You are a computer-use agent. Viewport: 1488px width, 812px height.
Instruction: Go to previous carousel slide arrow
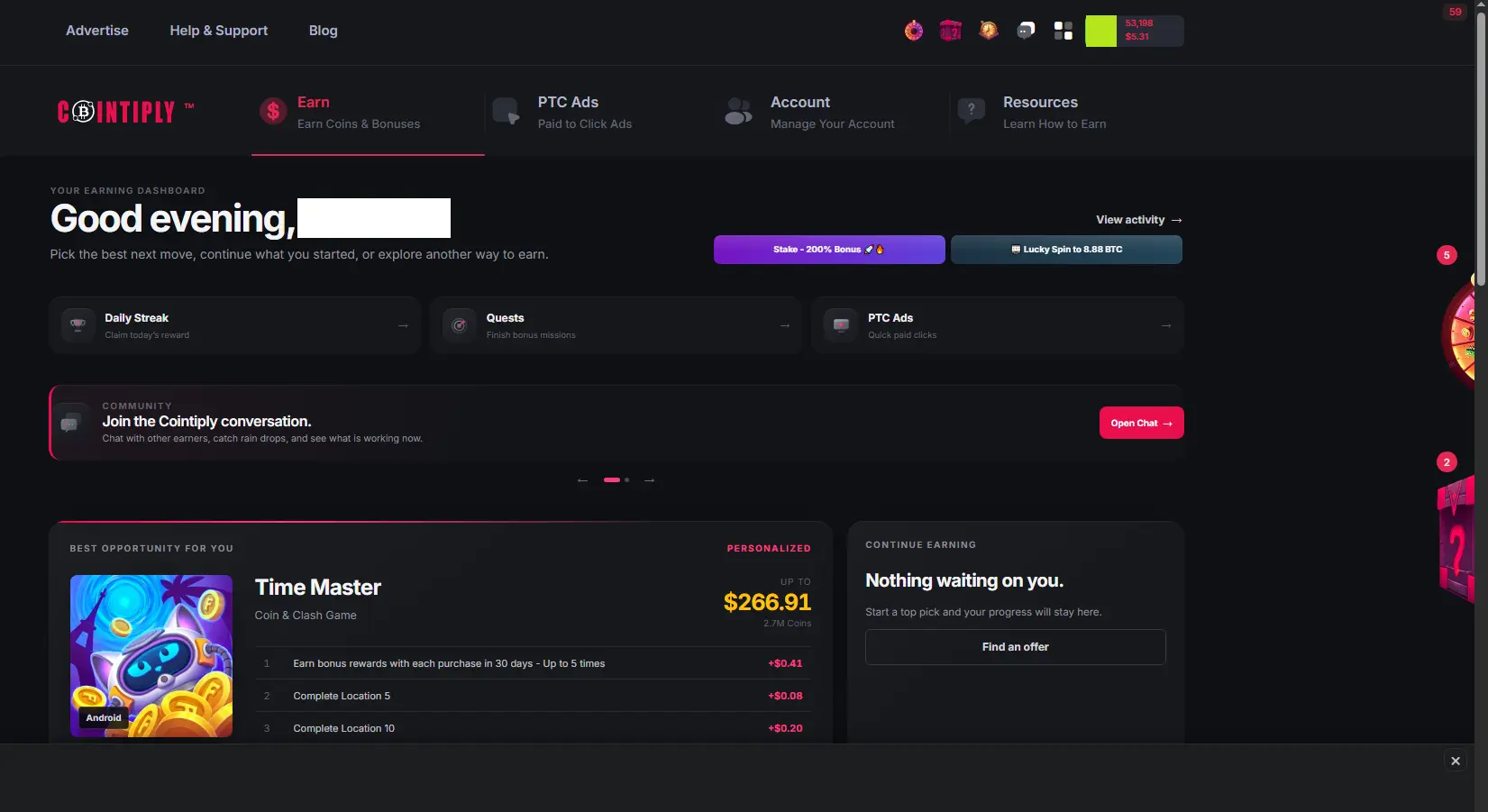[x=582, y=480]
